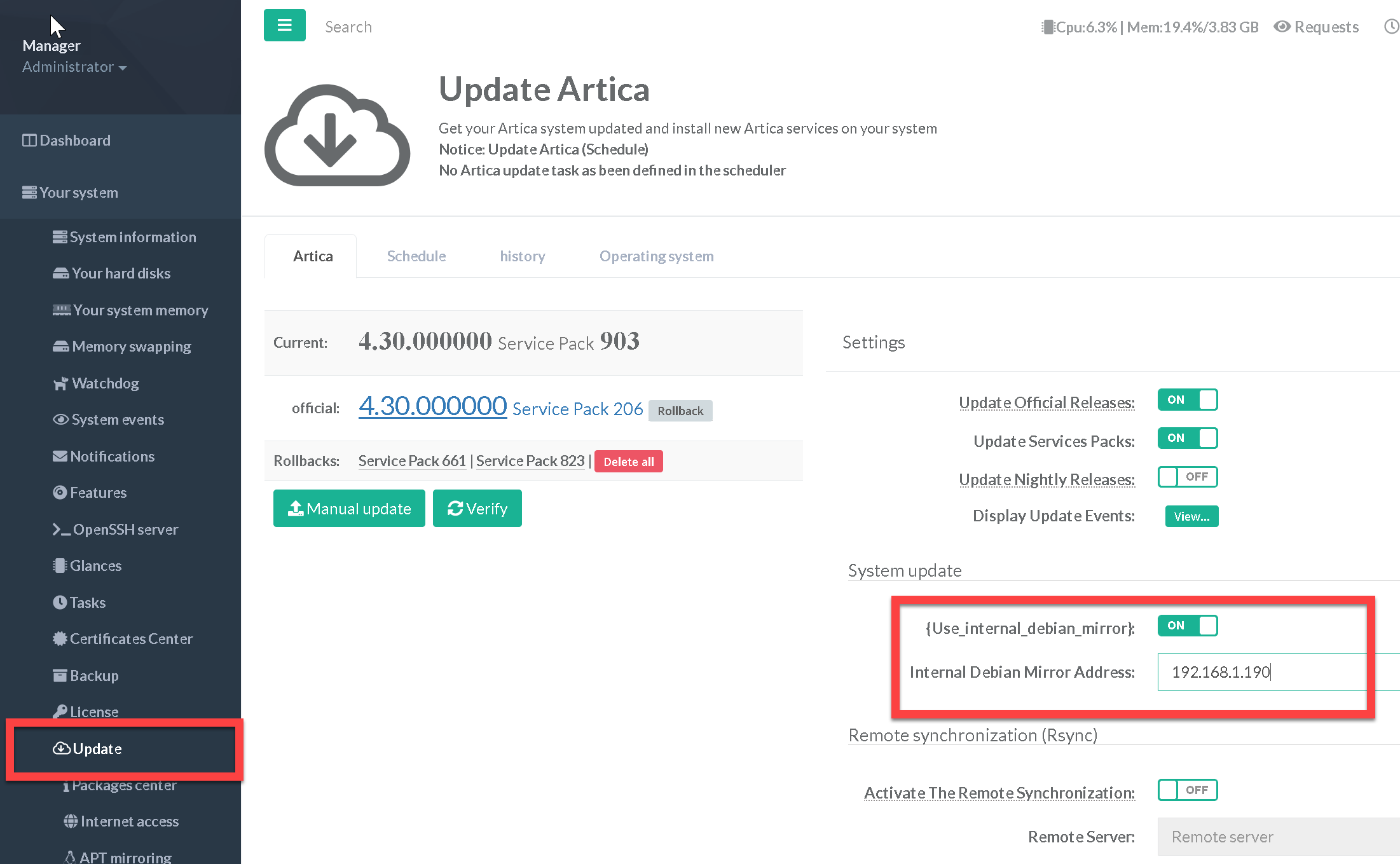
Task: Open the Administrator dropdown
Action: coord(74,67)
